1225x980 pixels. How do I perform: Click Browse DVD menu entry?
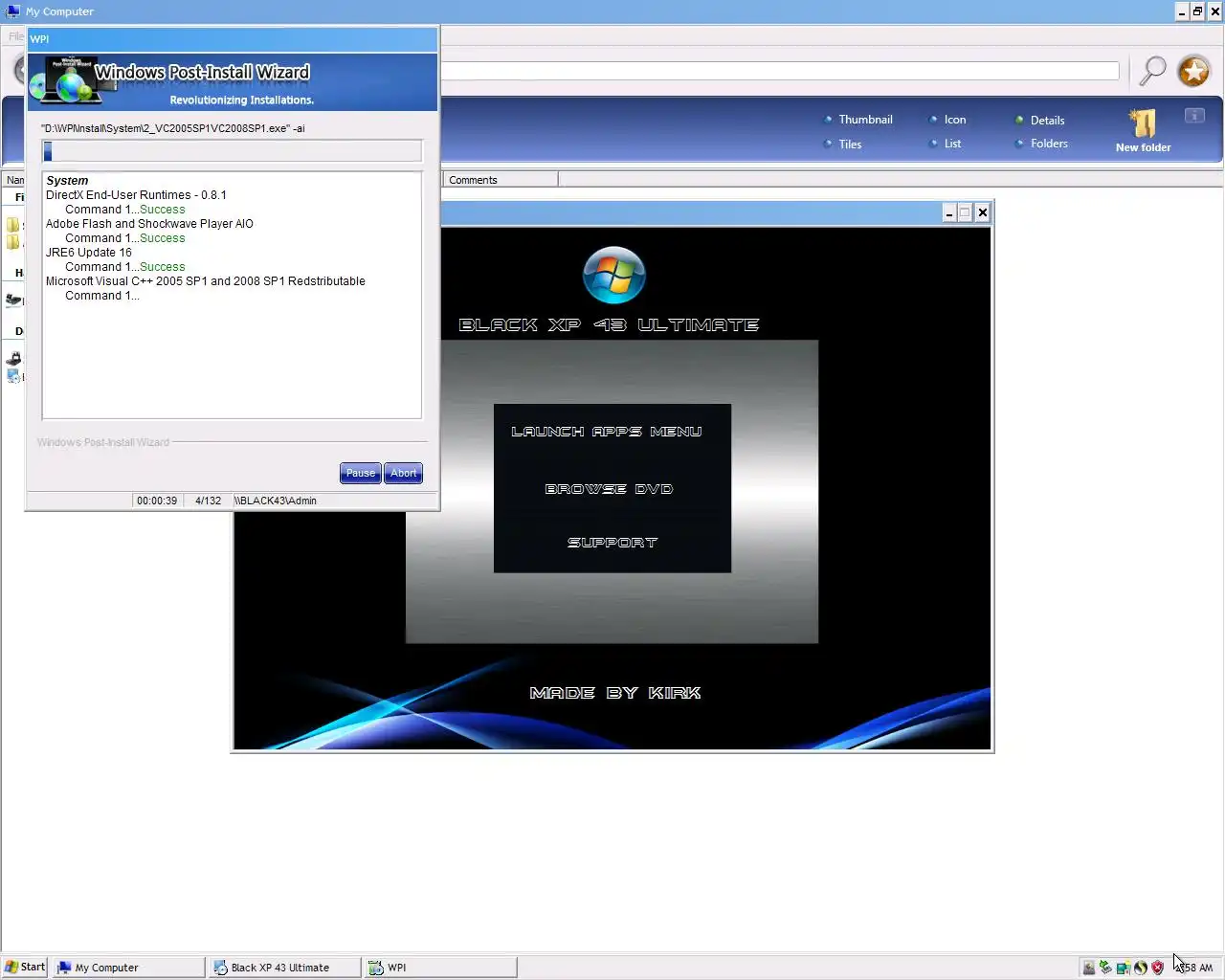click(x=609, y=489)
